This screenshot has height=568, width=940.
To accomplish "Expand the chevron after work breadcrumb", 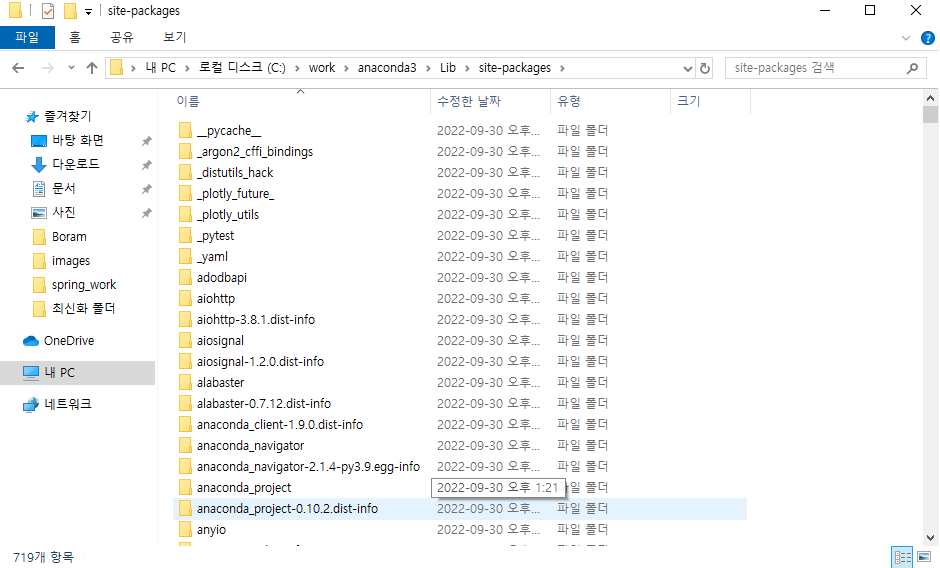I will [x=347, y=68].
